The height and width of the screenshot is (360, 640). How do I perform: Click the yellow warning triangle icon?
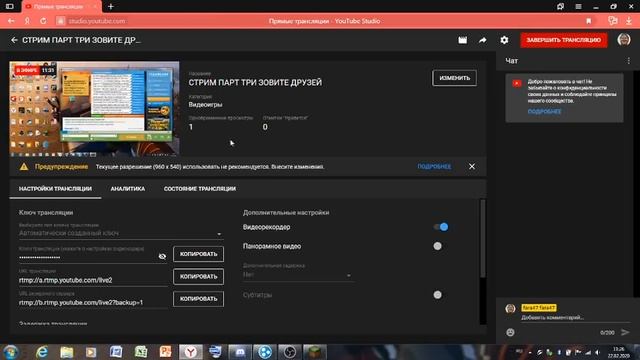click(24, 167)
